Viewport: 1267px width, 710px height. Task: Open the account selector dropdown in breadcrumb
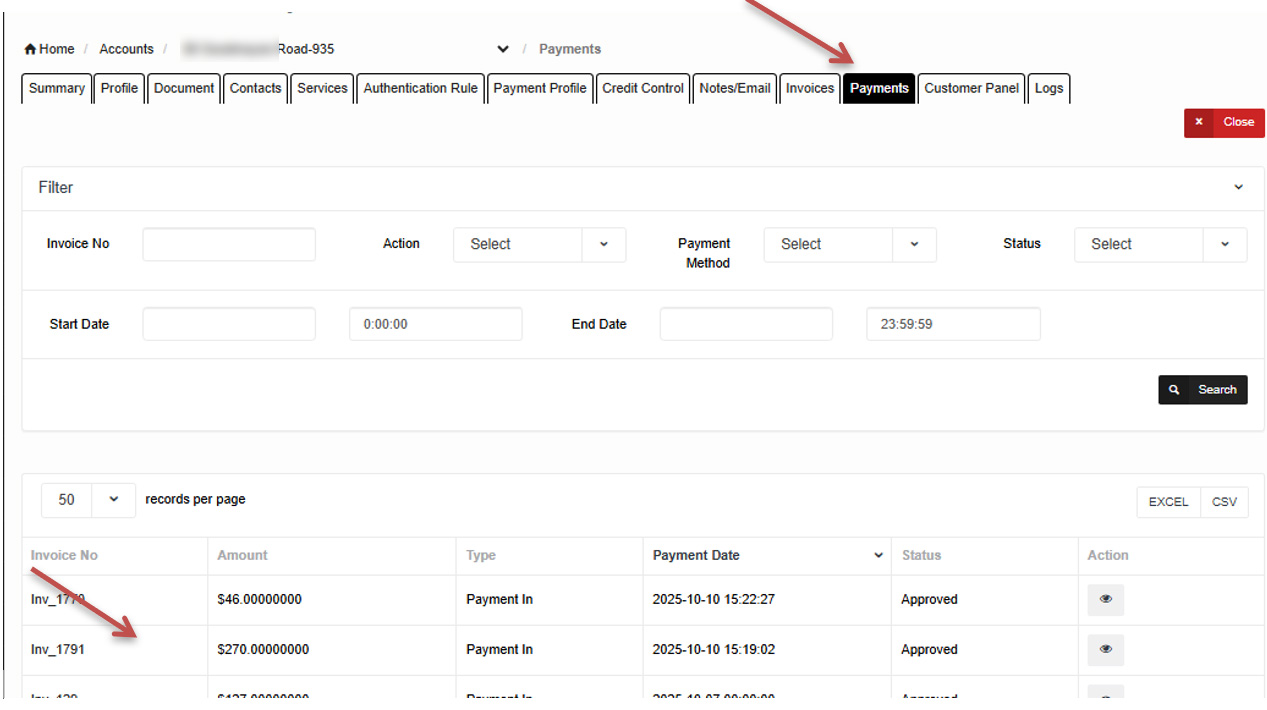pyautogui.click(x=502, y=49)
